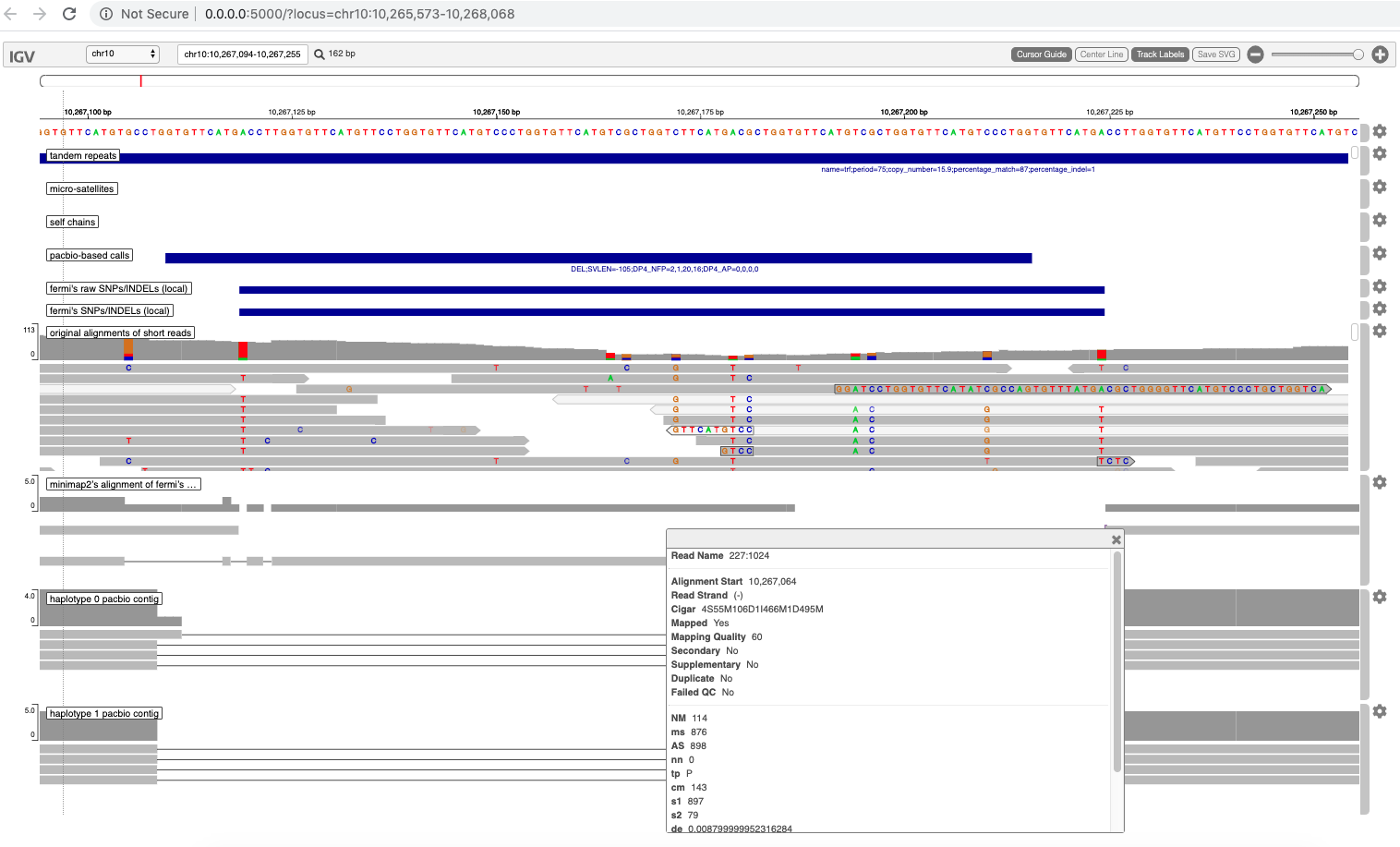This screenshot has height=847, width=1400.
Task: Click the IGV logo
Action: point(20,55)
